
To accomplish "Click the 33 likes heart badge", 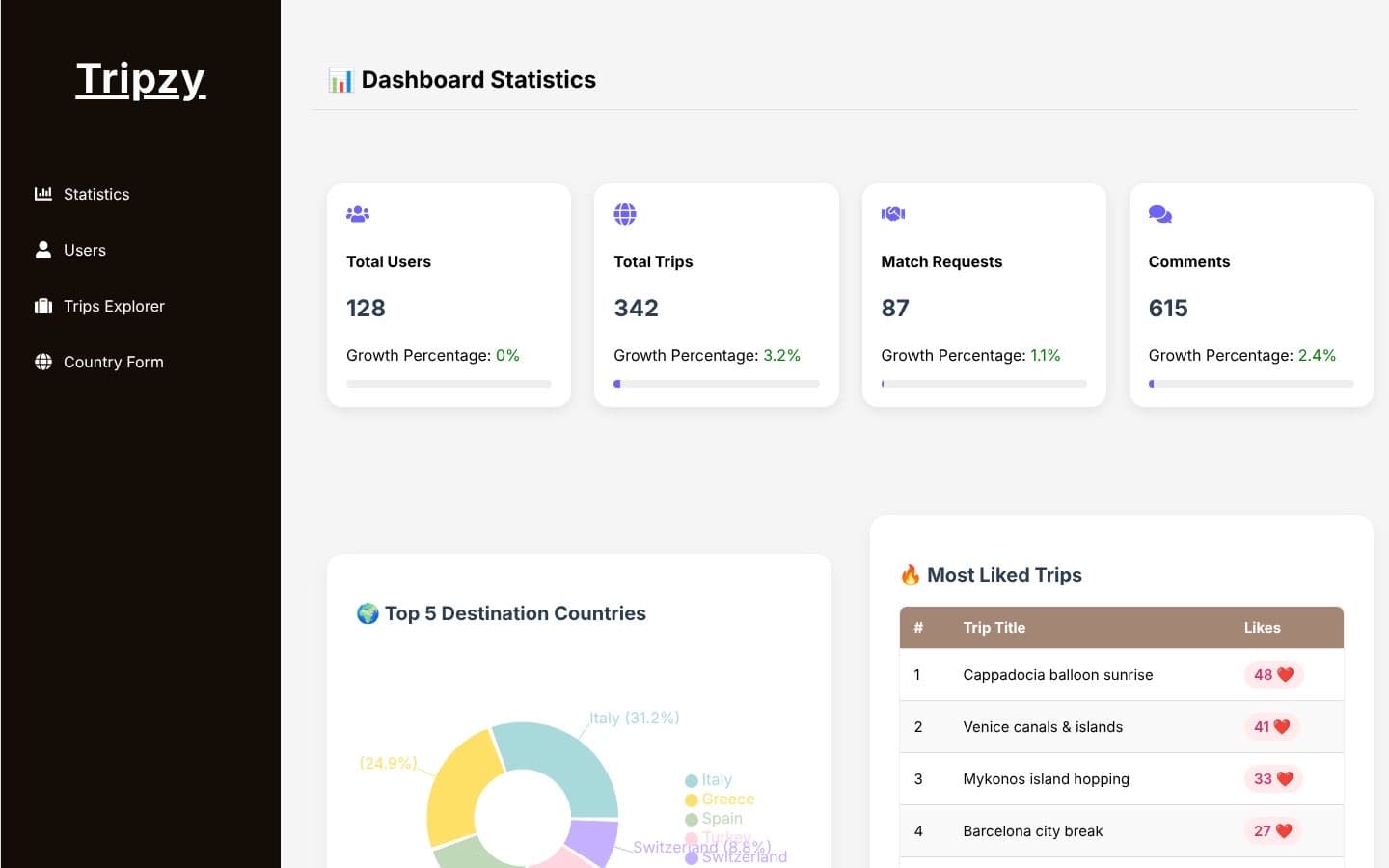I will (1273, 779).
